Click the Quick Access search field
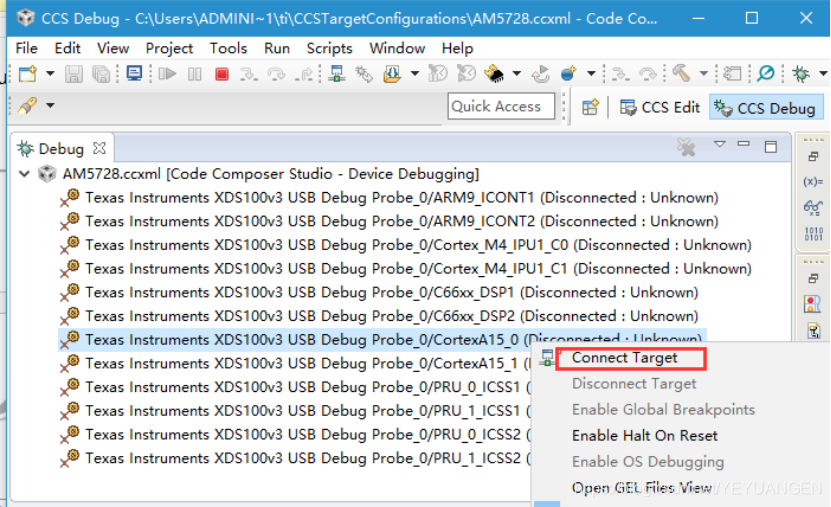Image resolution: width=831 pixels, height=507 pixels. (500, 107)
